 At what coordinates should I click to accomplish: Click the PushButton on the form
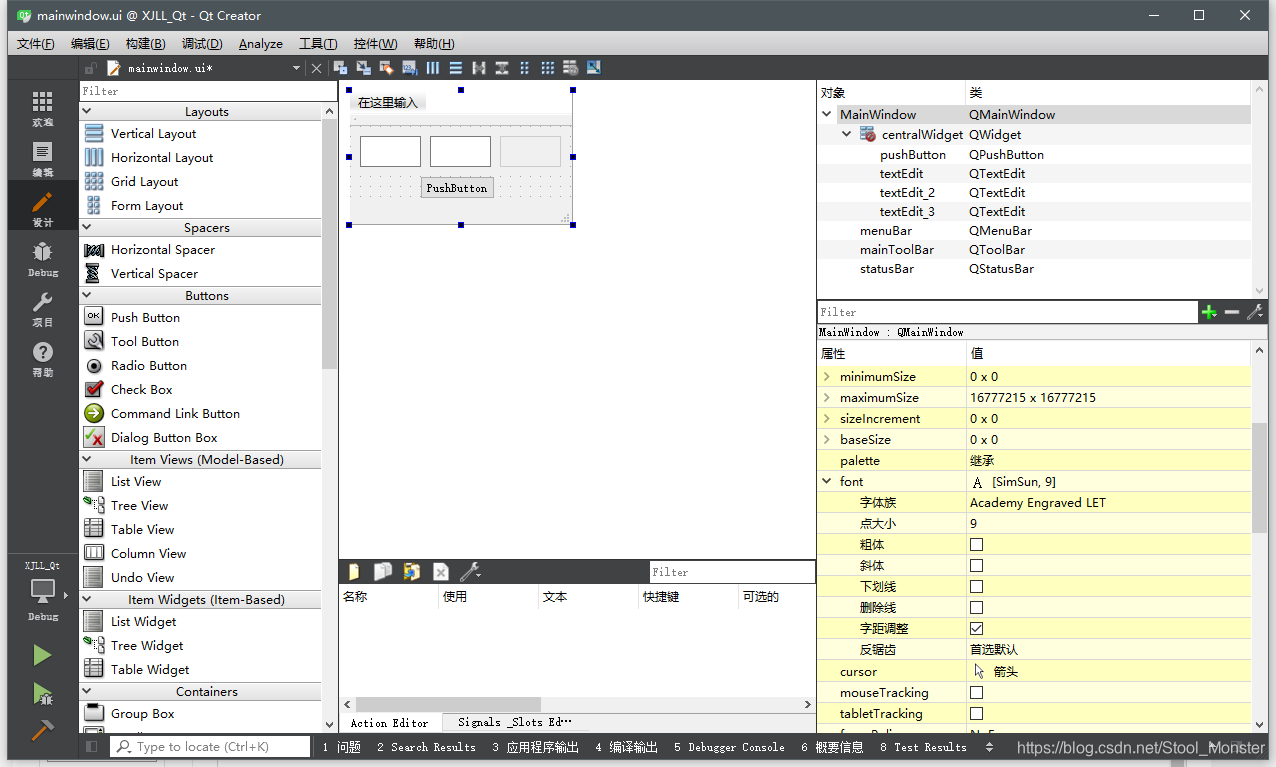tap(457, 188)
